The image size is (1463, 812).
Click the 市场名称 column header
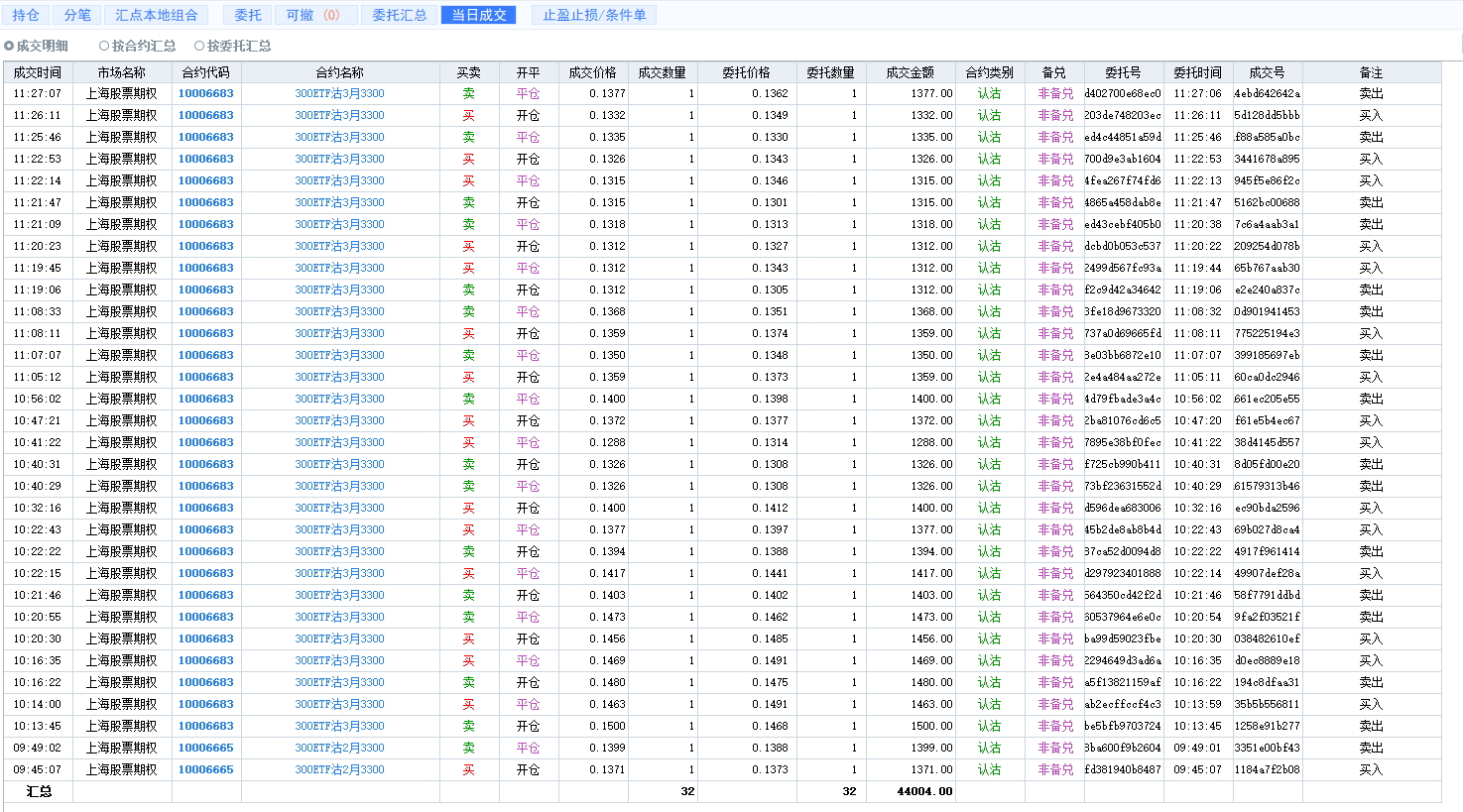(122, 72)
